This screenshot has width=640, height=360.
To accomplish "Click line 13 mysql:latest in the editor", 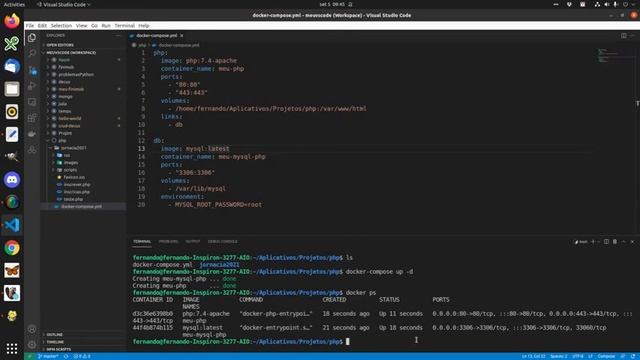I will (x=207, y=149).
